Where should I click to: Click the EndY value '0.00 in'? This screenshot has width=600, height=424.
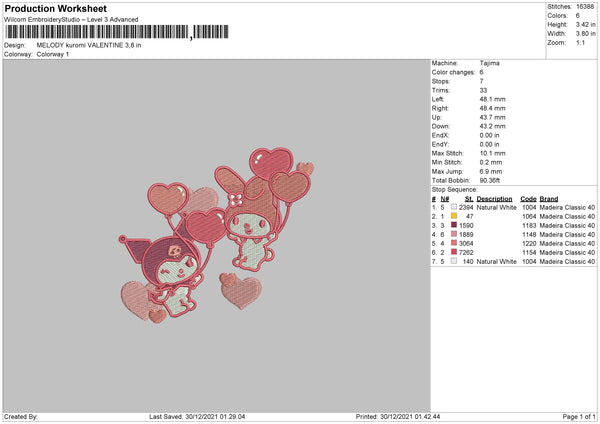coord(489,144)
